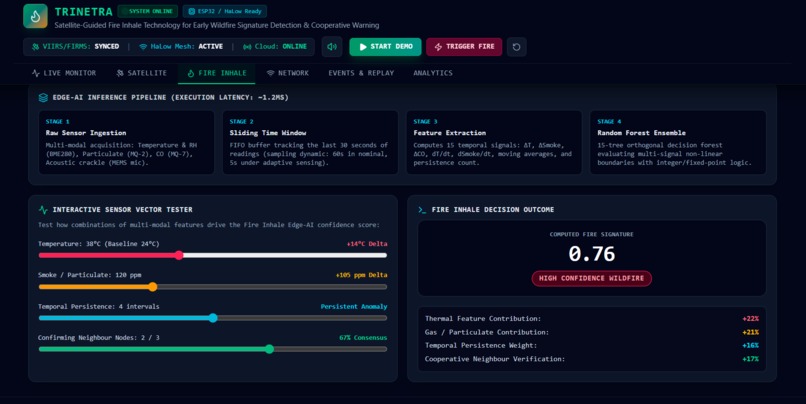This screenshot has width=806, height=404.
Task: Click the VIIRS/FIRMS SYNCED status text
Action: pos(81,47)
